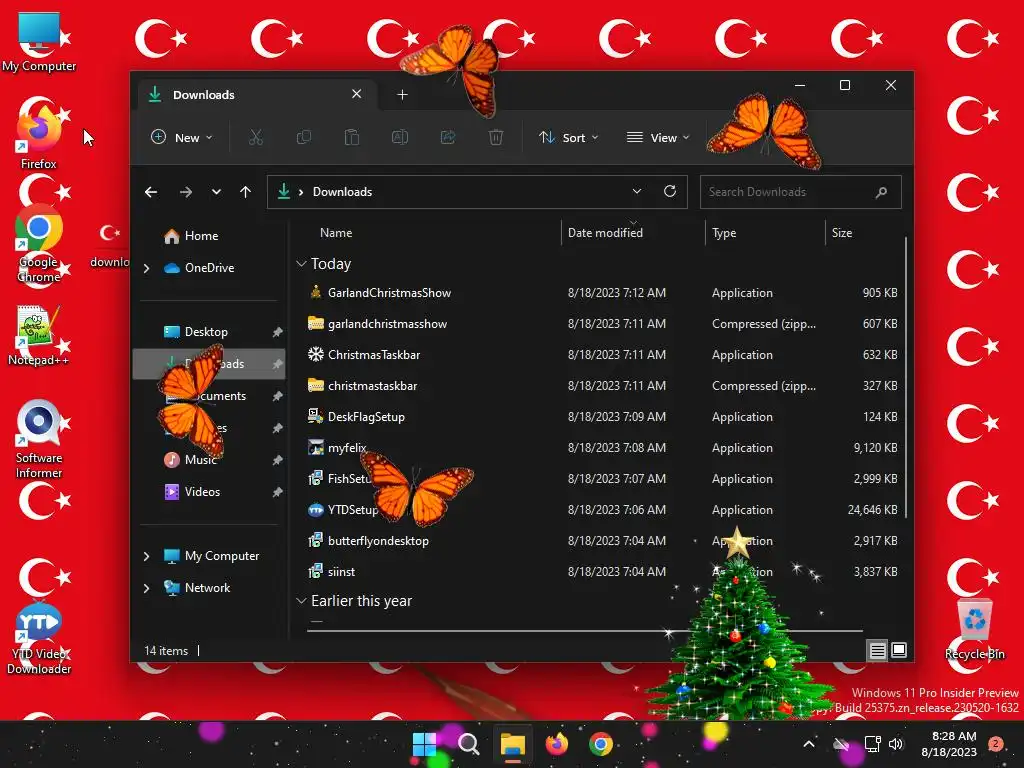Click the Share icon in toolbar

448,137
